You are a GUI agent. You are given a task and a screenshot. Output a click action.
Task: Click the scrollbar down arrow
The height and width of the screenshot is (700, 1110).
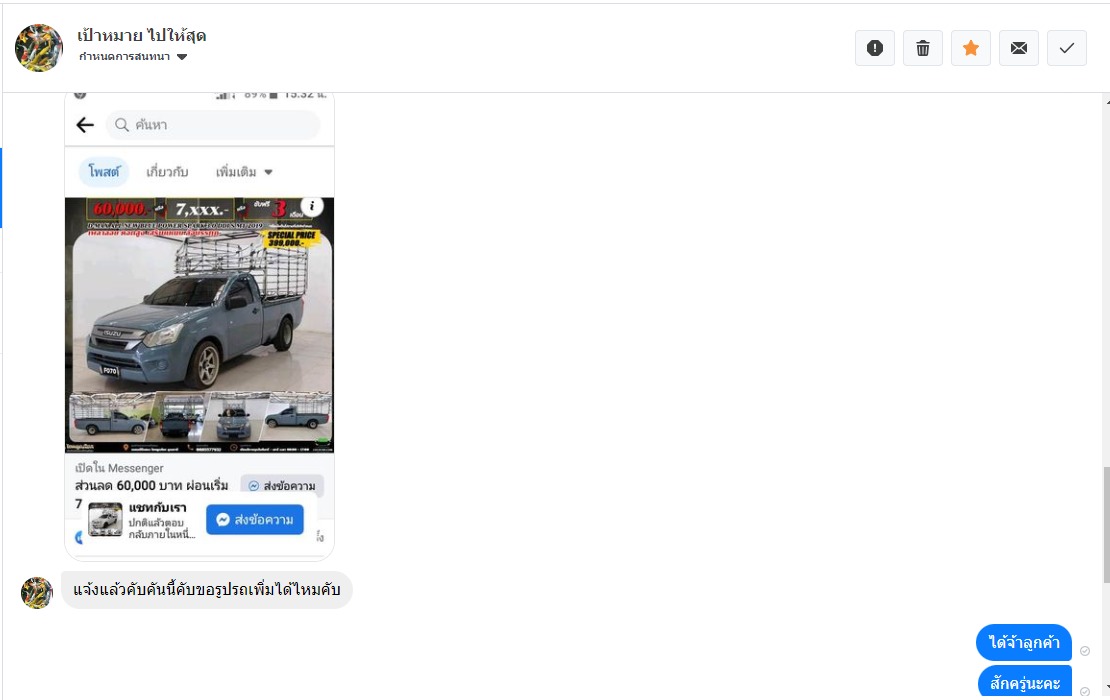(x=1106, y=687)
